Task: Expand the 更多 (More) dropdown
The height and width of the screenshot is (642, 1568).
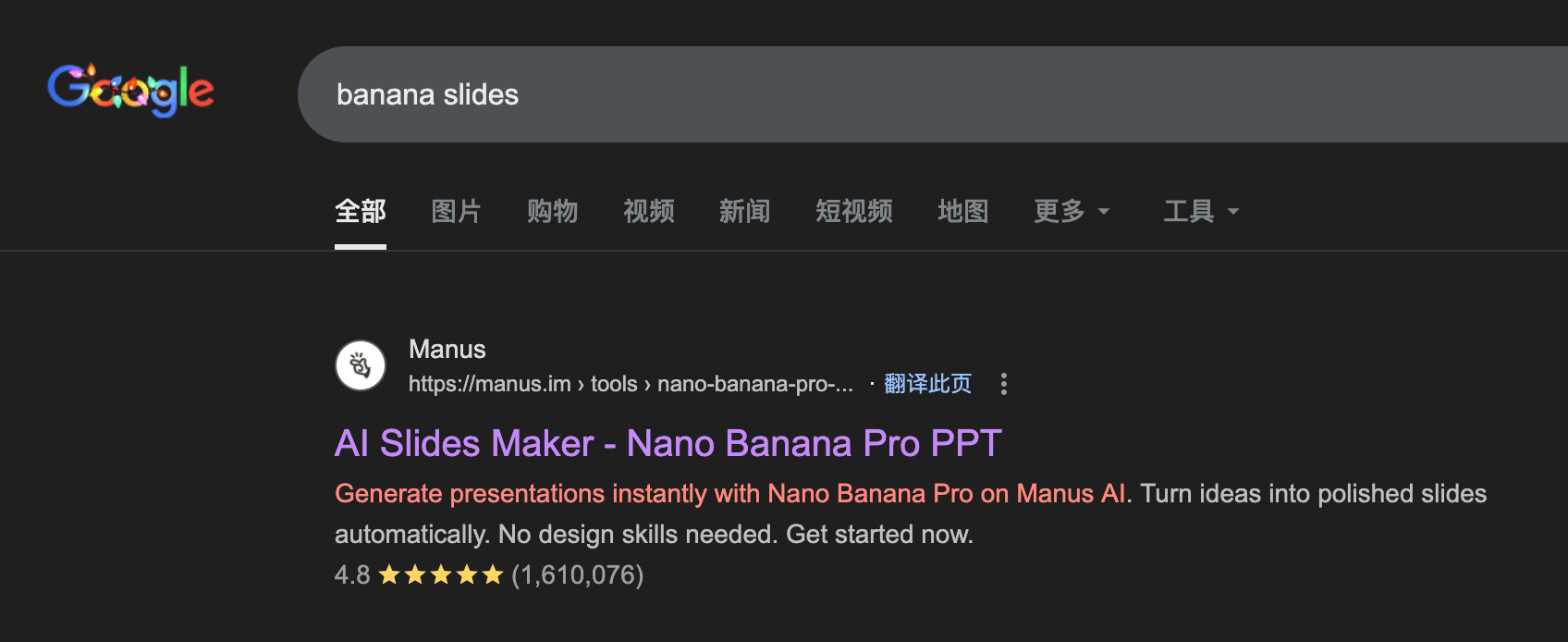Action: tap(1072, 212)
